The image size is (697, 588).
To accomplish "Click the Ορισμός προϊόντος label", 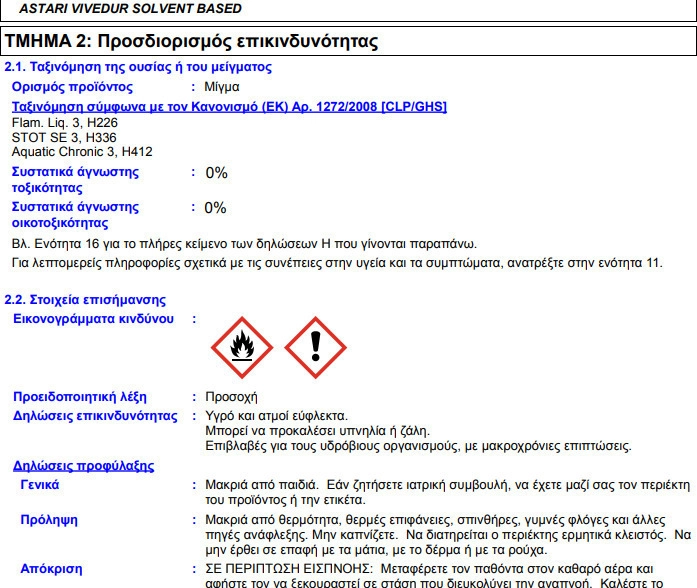I will pyautogui.click(x=72, y=87).
